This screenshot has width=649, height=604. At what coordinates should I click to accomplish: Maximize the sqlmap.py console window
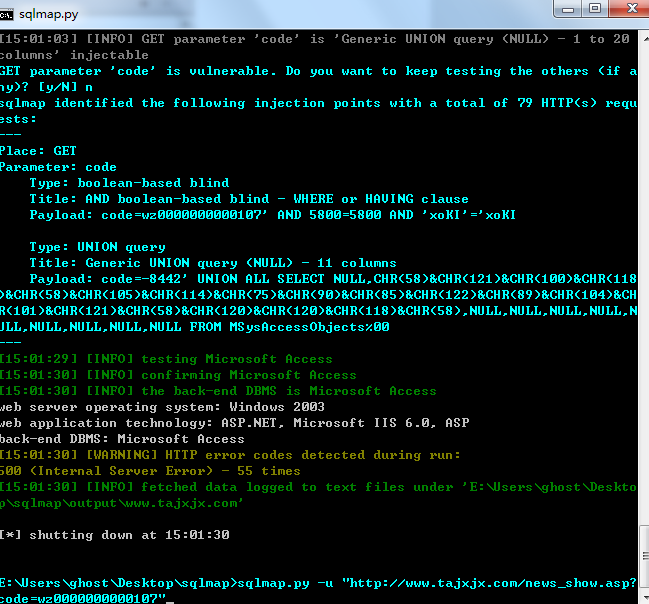[595, 8]
